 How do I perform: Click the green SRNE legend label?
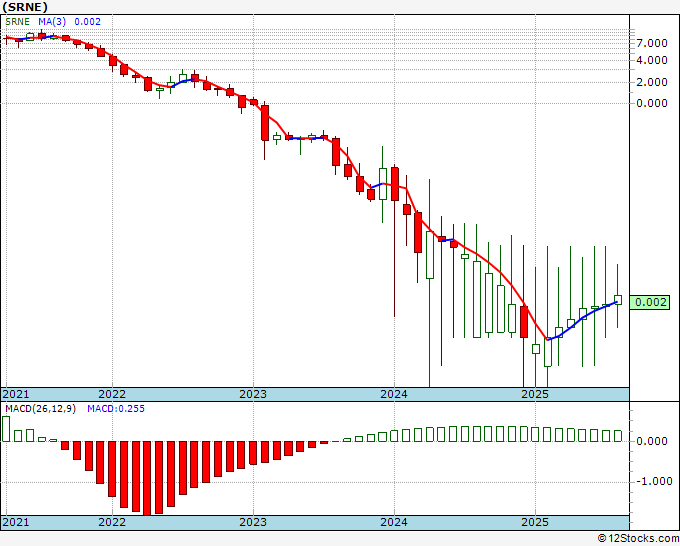tap(17, 22)
